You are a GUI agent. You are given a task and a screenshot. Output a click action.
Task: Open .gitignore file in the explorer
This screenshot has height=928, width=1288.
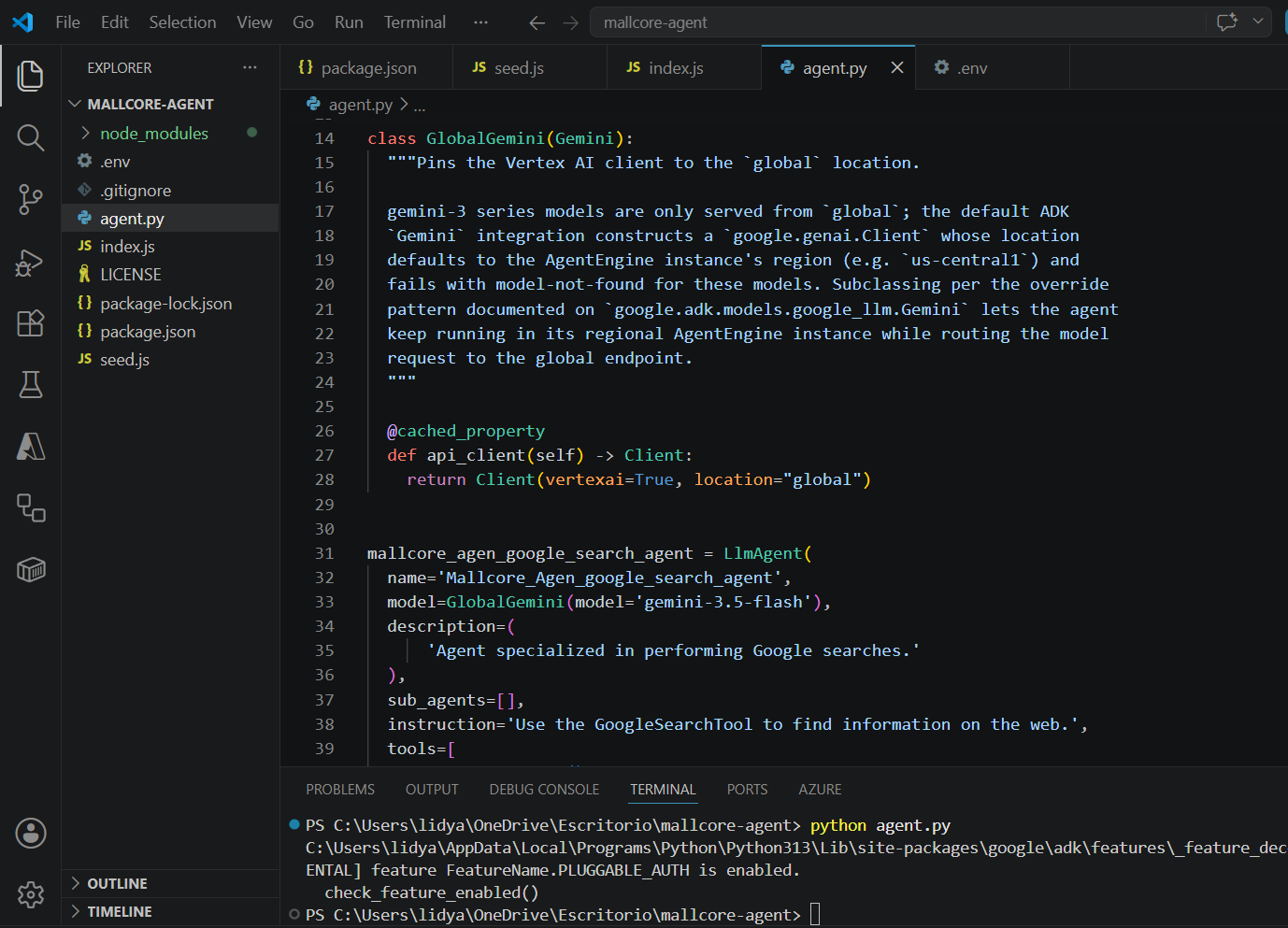point(170,191)
